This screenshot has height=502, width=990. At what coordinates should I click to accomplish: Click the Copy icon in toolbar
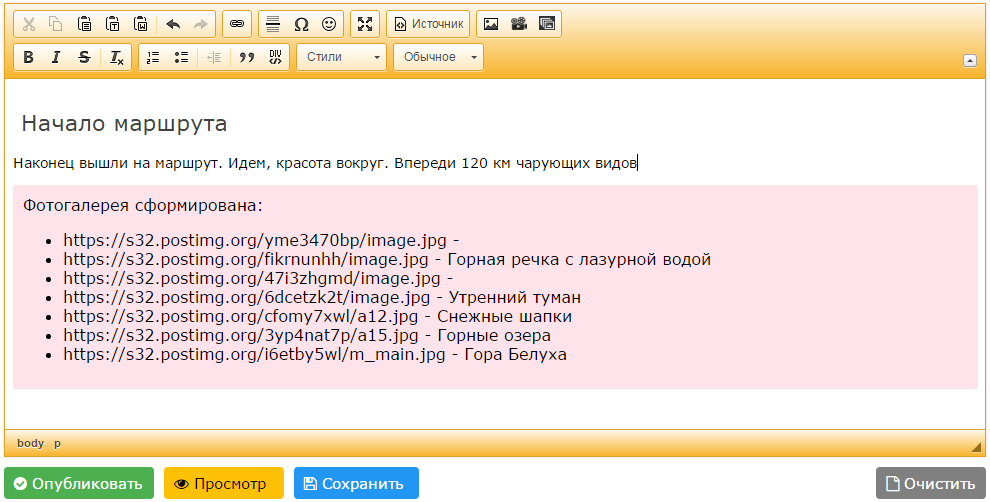(x=56, y=24)
